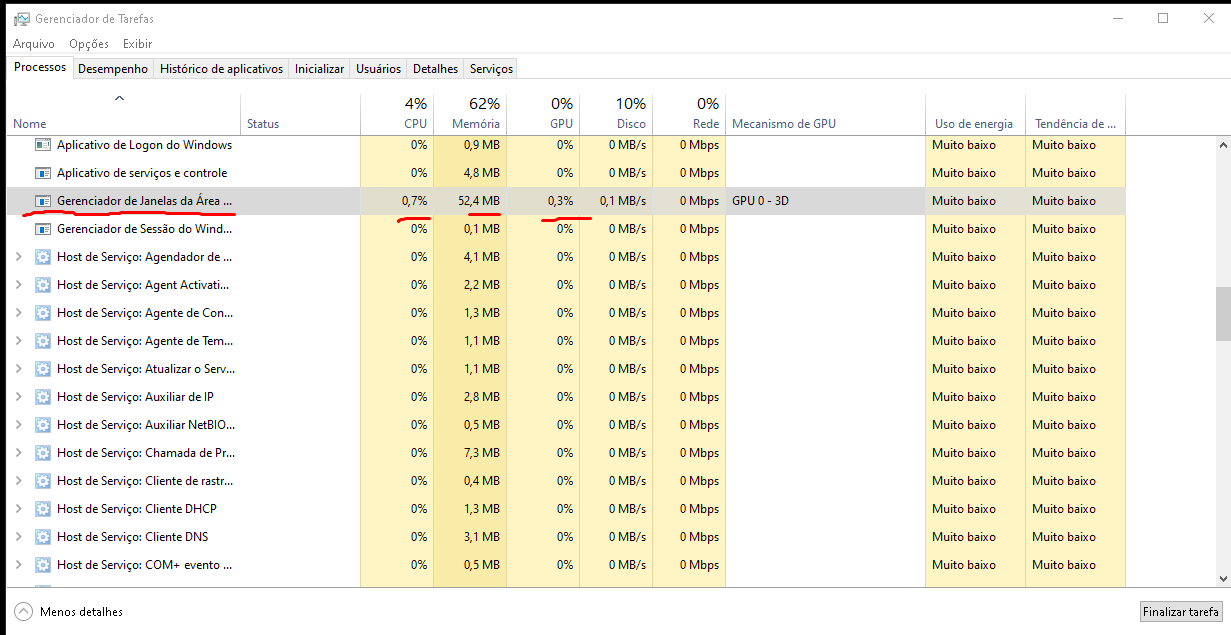Screen dimensions: 1231x635
Task: Switch to the Detalhes tab
Action: 436,69
